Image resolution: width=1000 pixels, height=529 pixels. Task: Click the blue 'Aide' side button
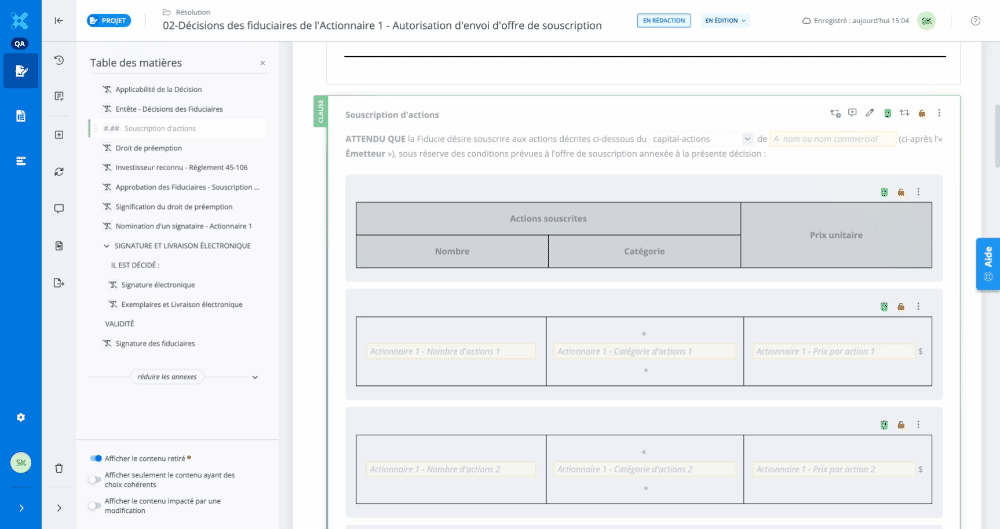(x=987, y=264)
